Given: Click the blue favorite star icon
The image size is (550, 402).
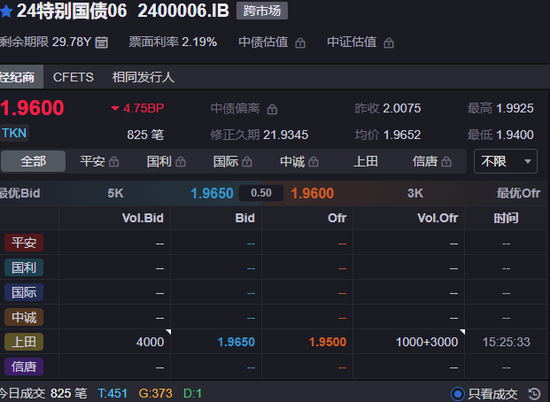Looking at the screenshot, I should click(x=6, y=11).
